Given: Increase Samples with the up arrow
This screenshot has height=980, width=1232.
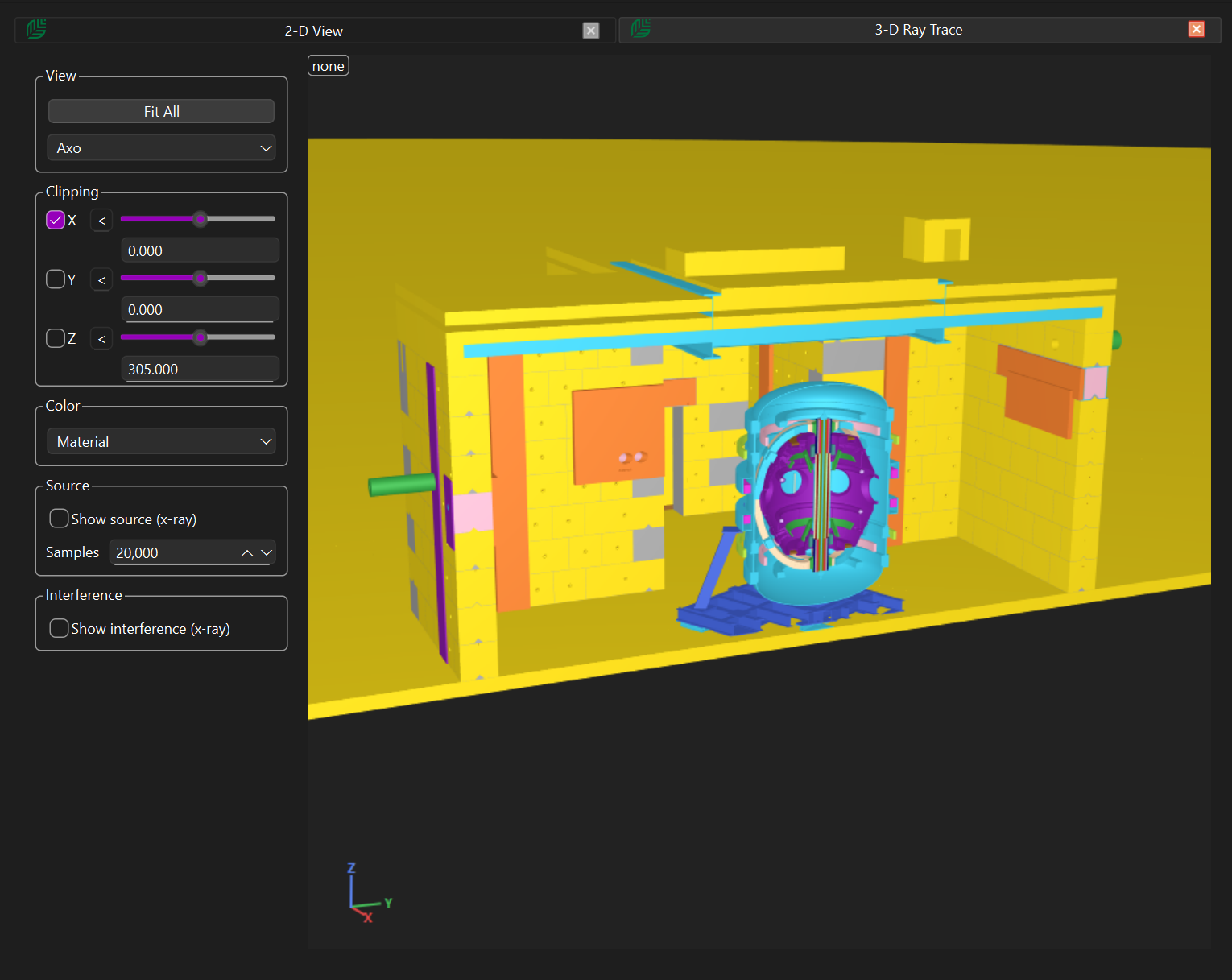Looking at the screenshot, I should pos(247,552).
